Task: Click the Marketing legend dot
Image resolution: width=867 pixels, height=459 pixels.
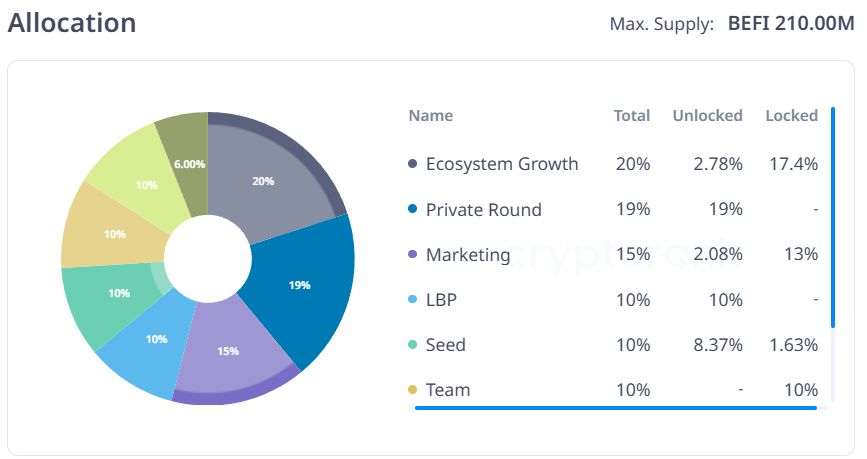Action: tap(413, 255)
